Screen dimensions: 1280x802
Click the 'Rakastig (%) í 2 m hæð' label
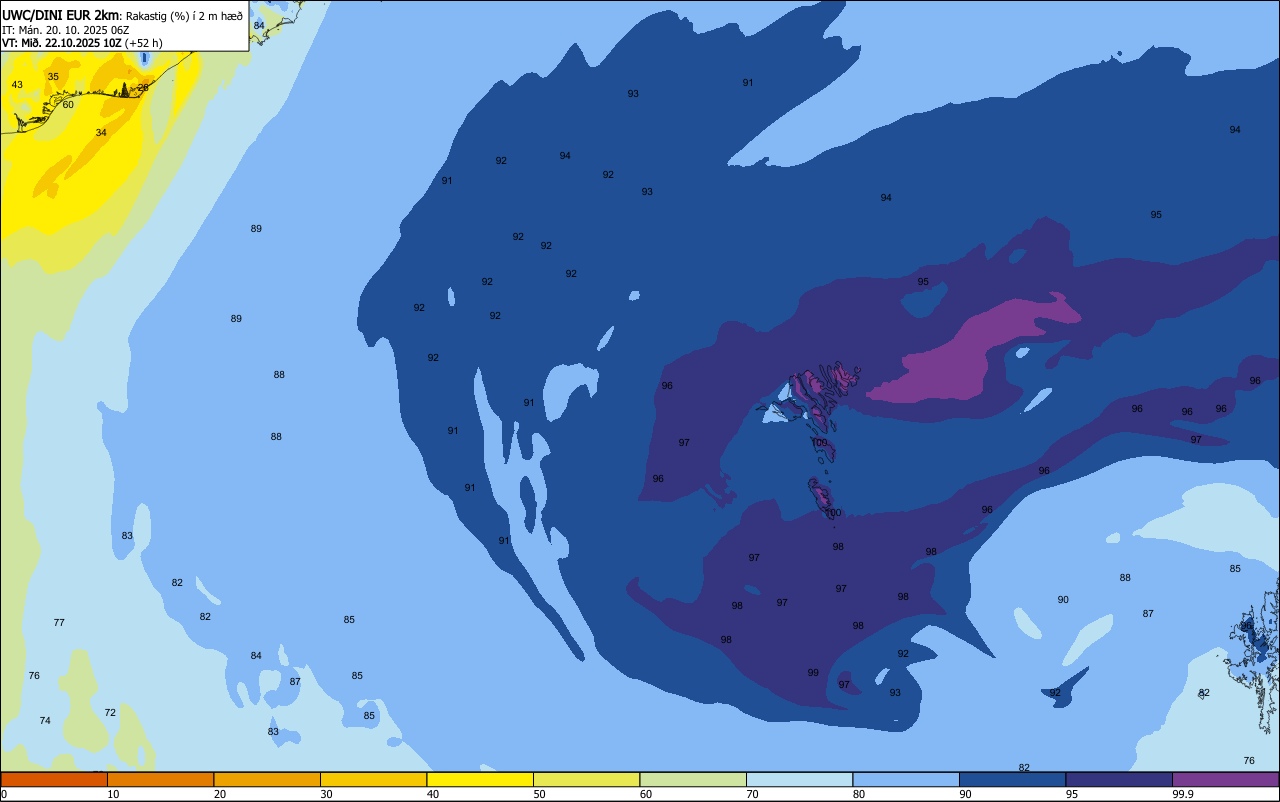tap(184, 16)
